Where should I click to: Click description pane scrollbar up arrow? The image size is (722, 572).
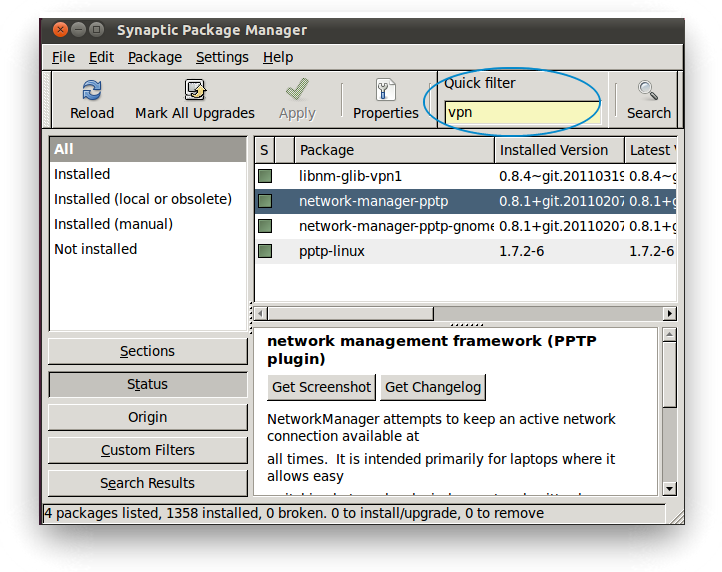[670, 334]
